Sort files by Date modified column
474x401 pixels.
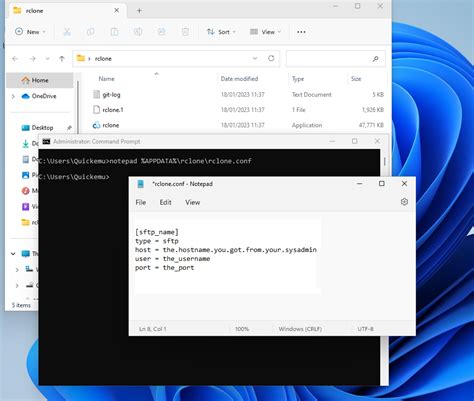[239, 79]
